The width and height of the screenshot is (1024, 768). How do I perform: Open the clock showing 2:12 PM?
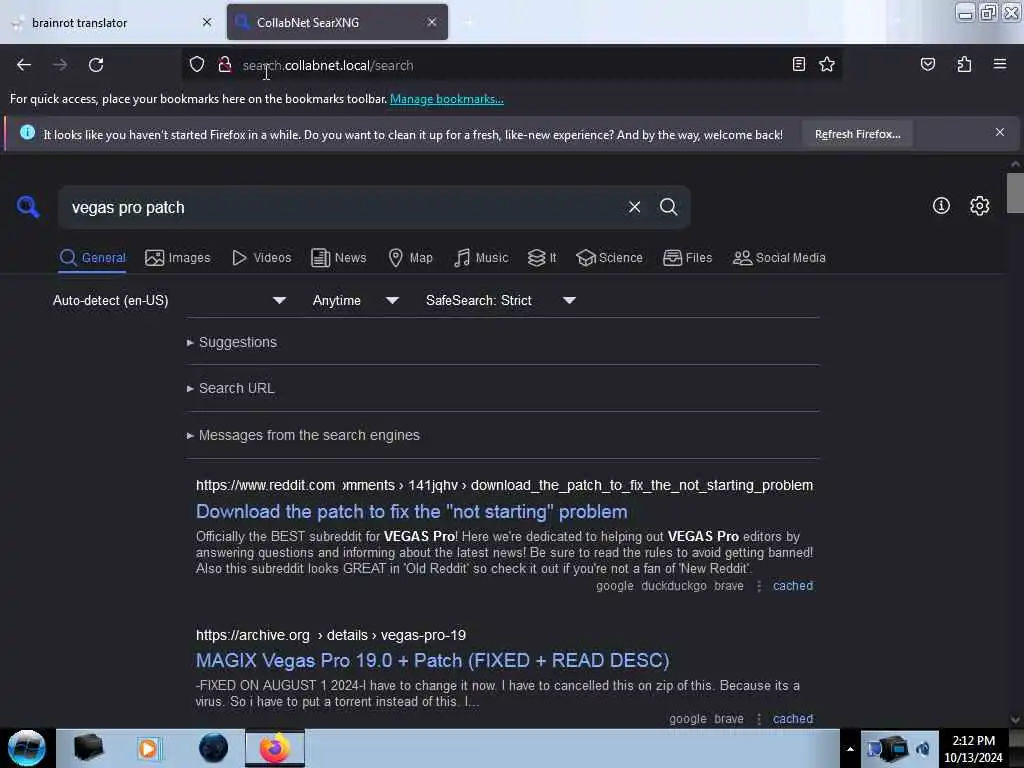pos(973,749)
